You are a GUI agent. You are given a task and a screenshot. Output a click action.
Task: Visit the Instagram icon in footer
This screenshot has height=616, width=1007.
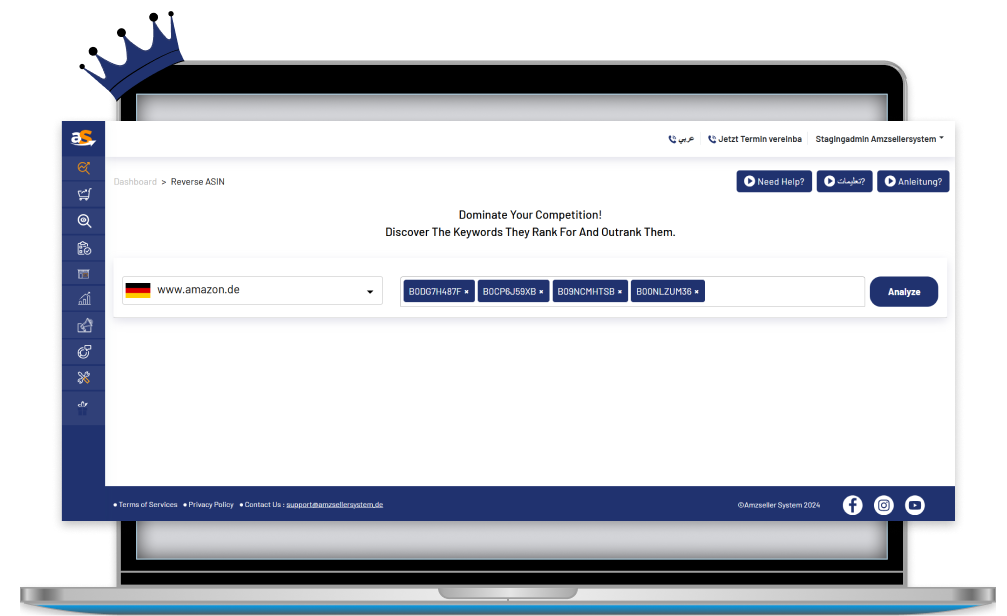884,505
